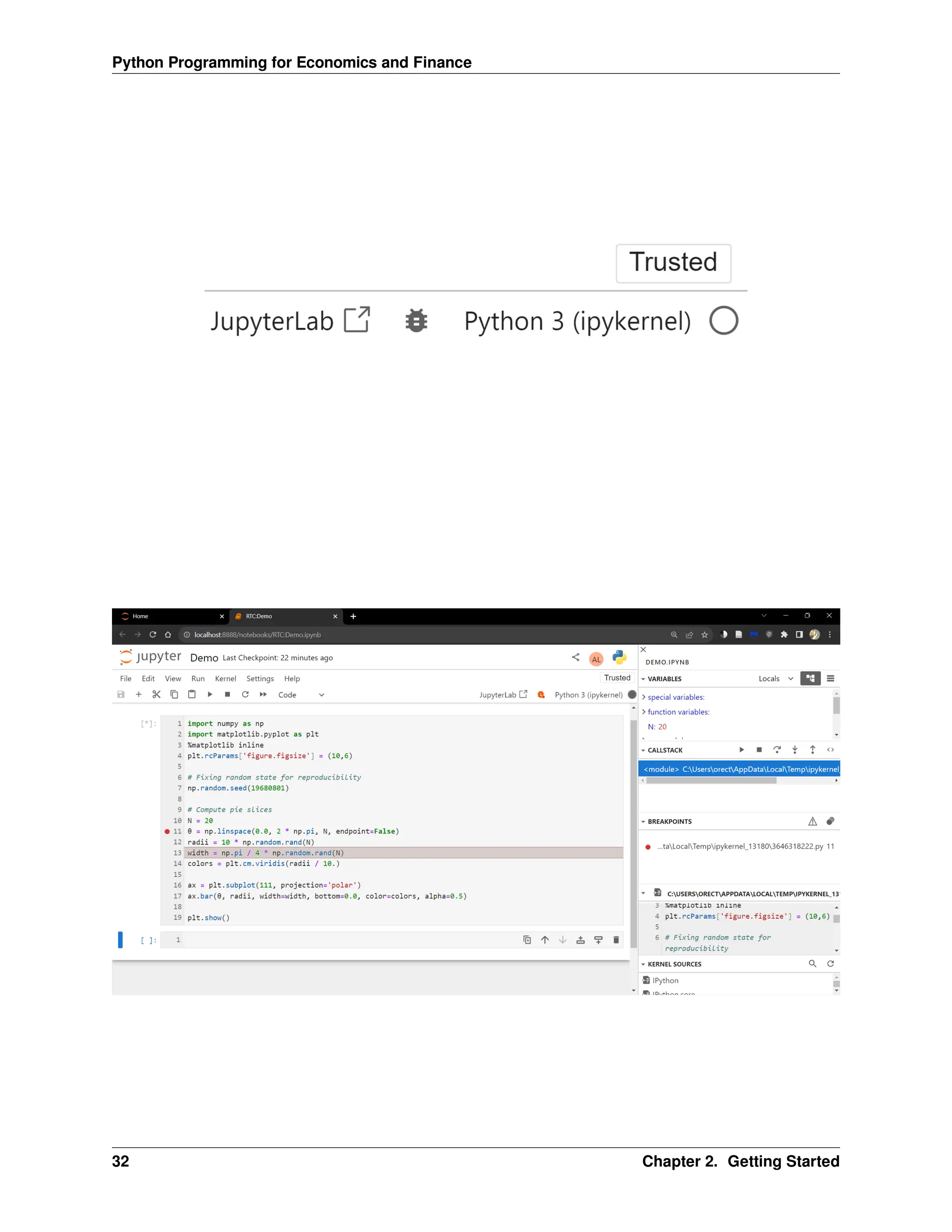Continue execution in the Callstack panel
Viewport: 952px width, 1232px height.
[x=741, y=750]
